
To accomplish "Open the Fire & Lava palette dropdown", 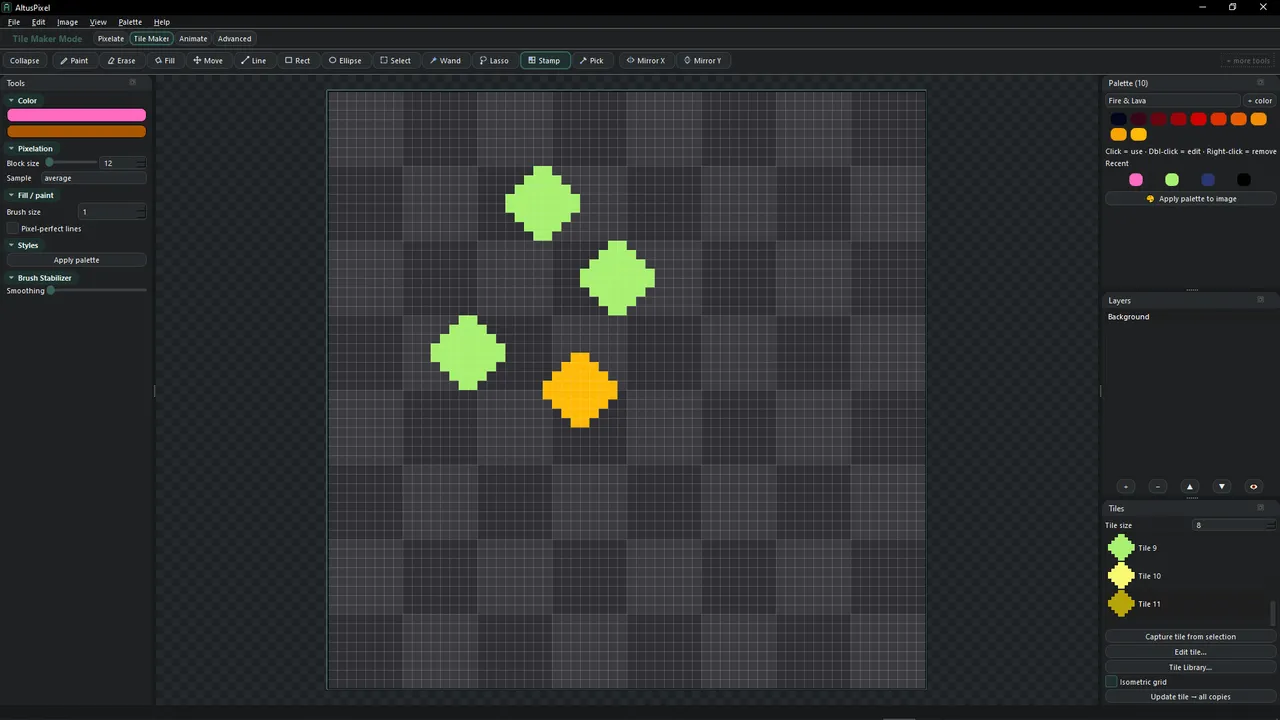I will (1172, 100).
